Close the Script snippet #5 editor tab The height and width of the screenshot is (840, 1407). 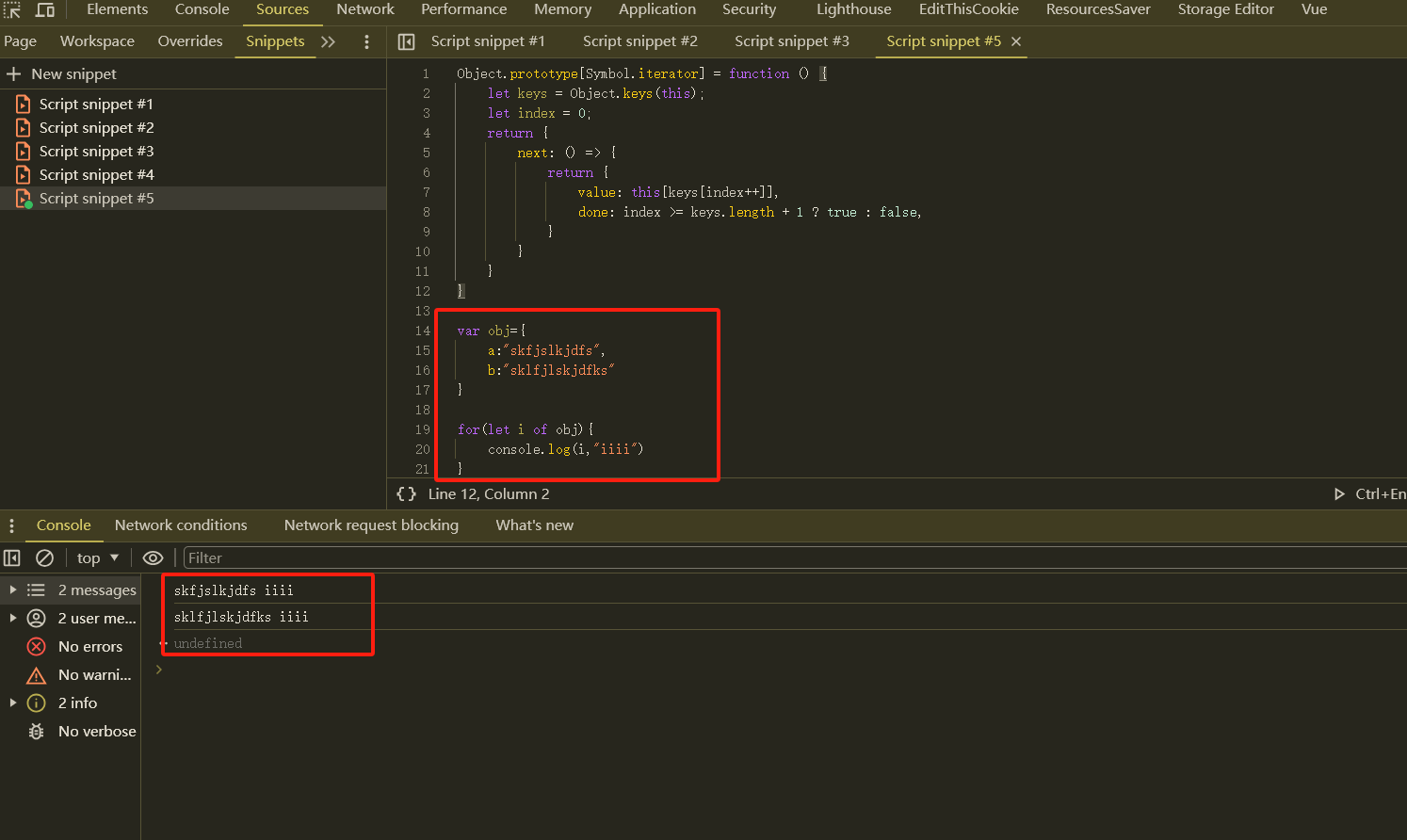point(1016,41)
